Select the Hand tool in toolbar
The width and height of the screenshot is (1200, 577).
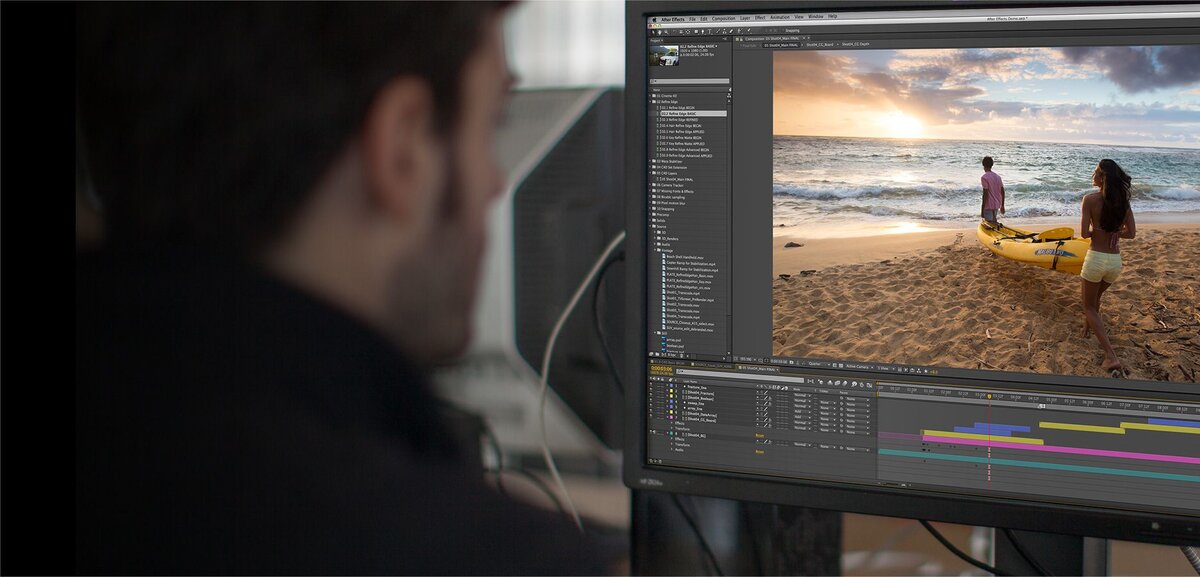click(660, 32)
